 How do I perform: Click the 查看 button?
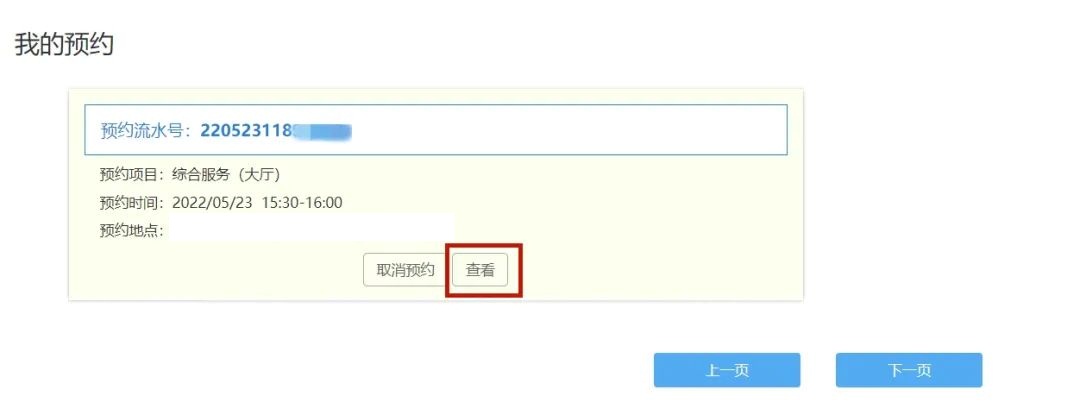[480, 270]
